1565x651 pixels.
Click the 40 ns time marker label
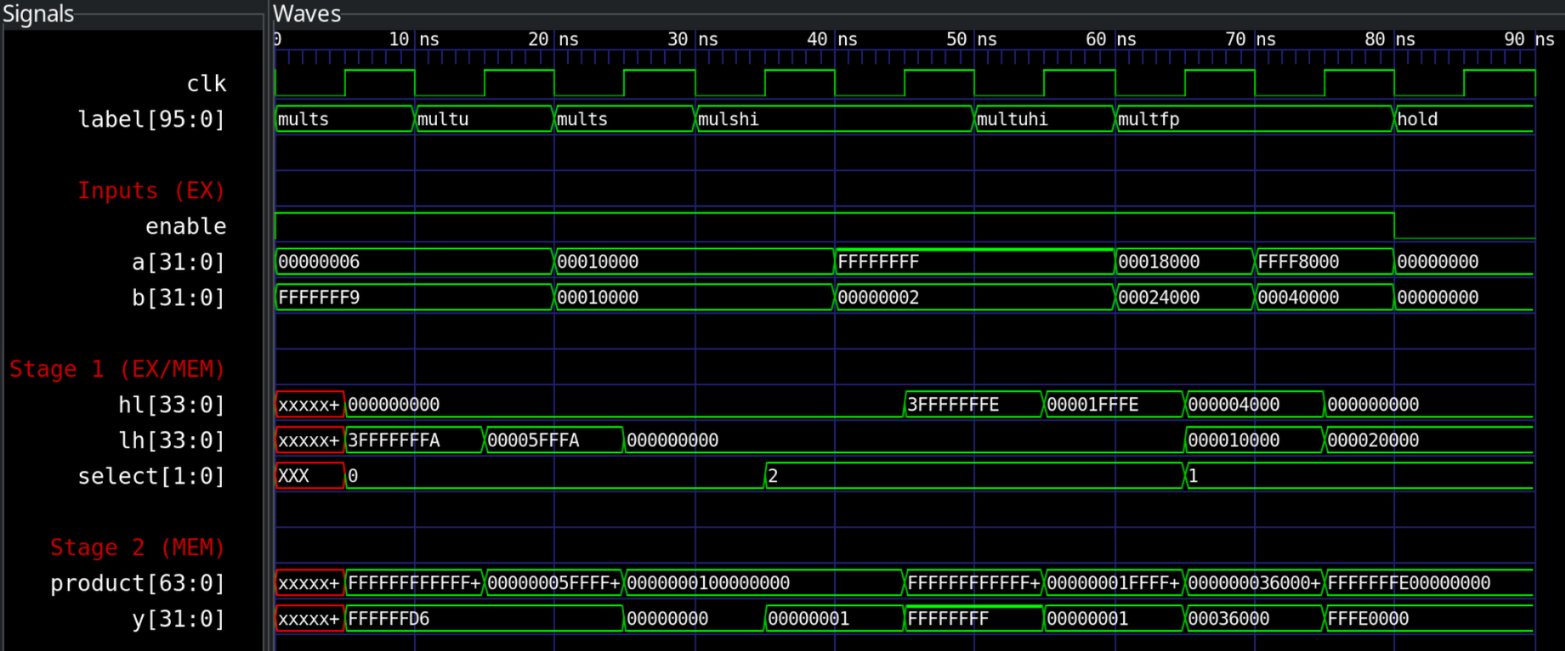tap(834, 39)
